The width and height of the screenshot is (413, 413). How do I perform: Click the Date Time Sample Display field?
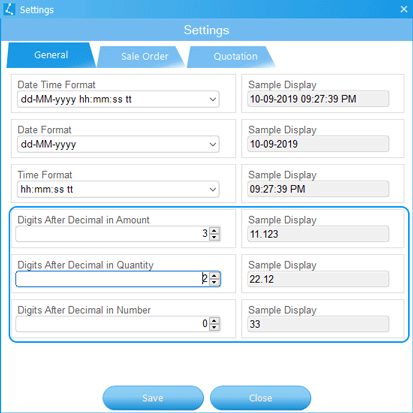pos(318,99)
